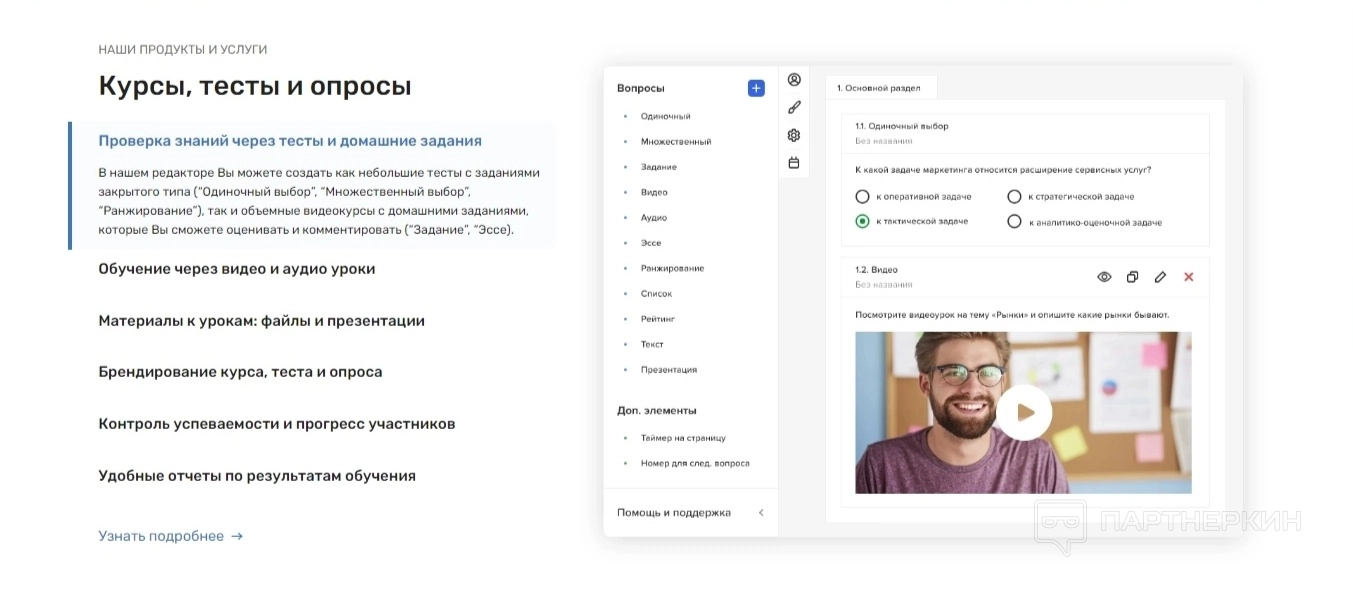This screenshot has width=1353, height=609.
Task: Click the "Вопросы" panel title
Action: pyautogui.click(x=641, y=88)
